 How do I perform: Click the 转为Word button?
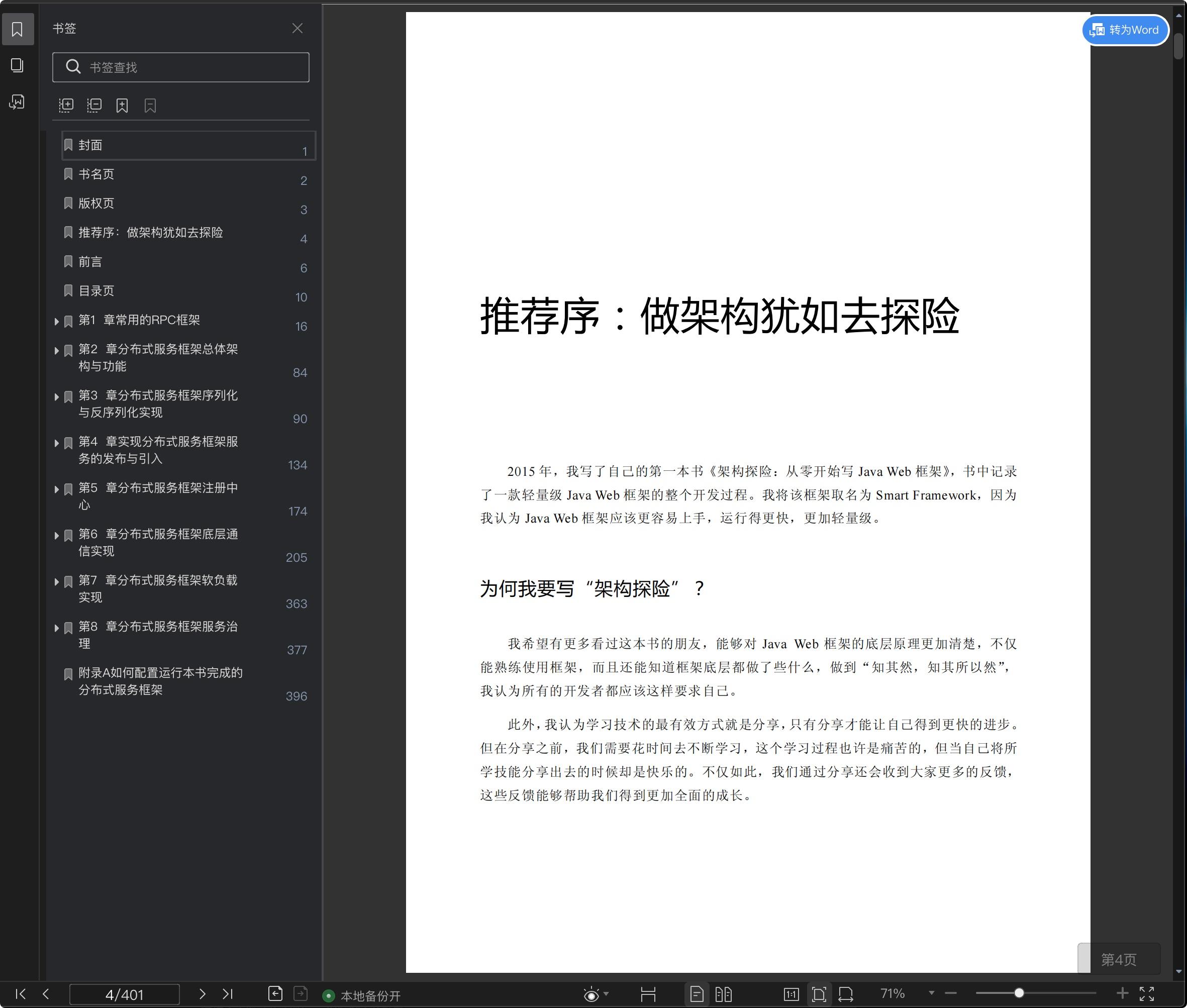[x=1125, y=30]
